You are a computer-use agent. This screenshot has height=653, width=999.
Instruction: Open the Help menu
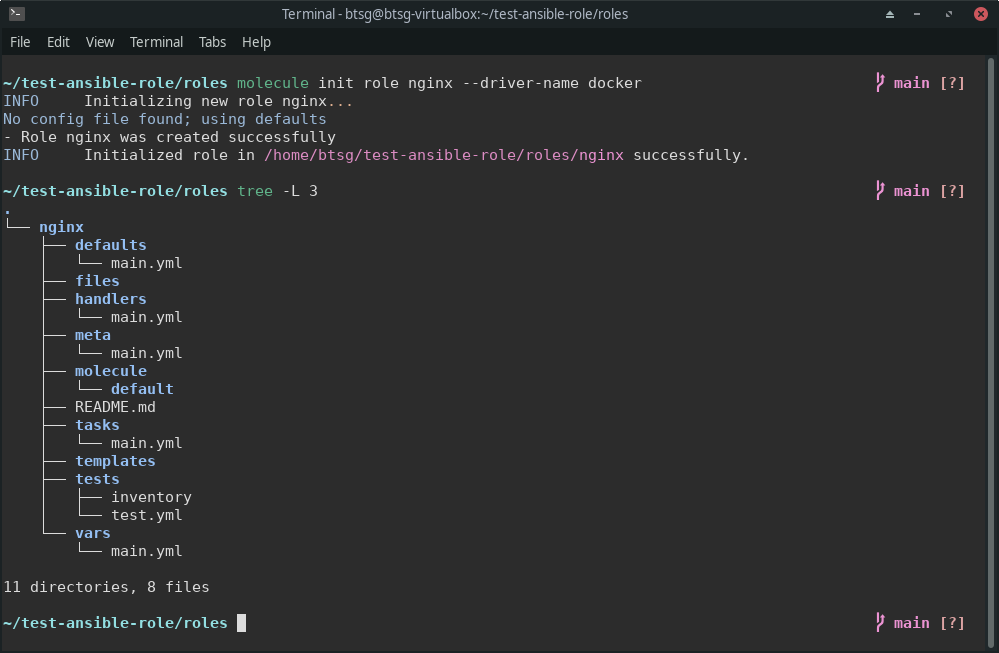pos(256,42)
